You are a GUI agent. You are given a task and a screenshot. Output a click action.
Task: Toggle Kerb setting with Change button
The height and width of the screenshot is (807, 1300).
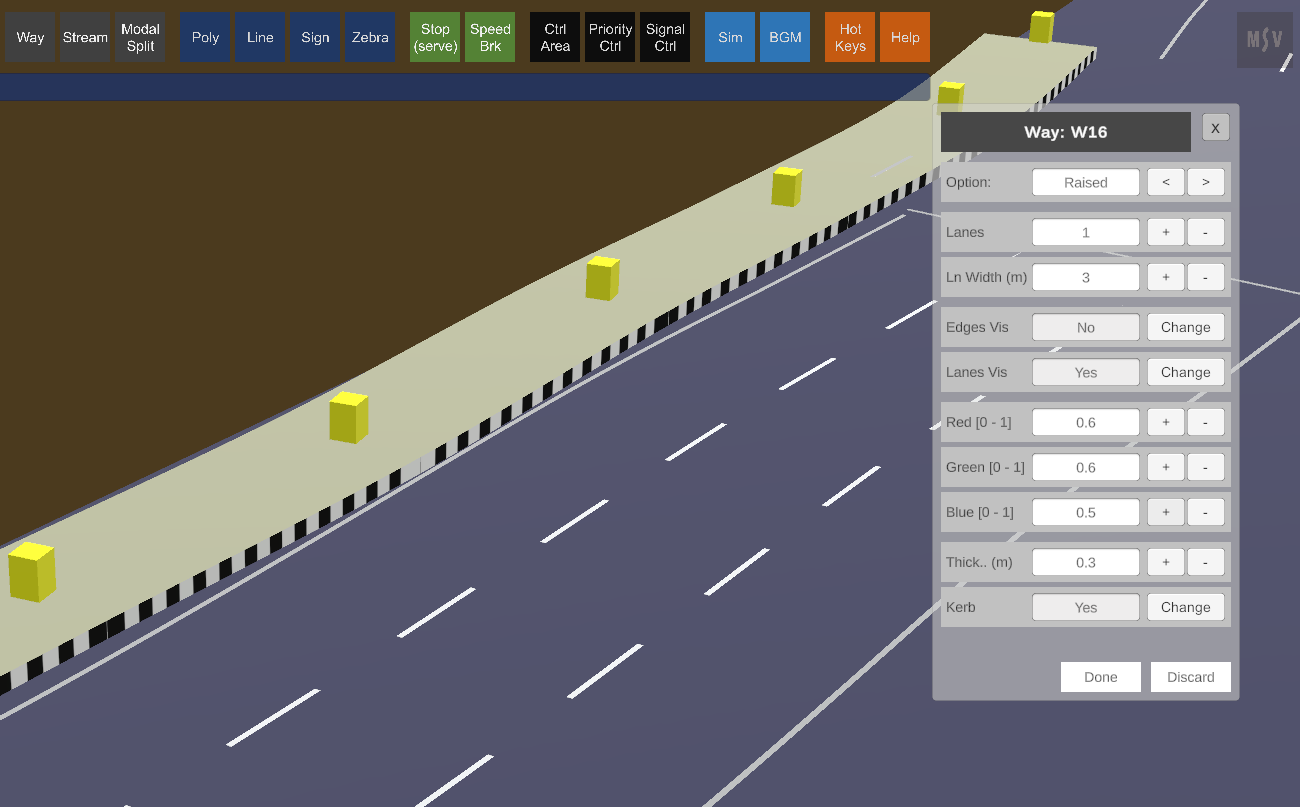1185,607
